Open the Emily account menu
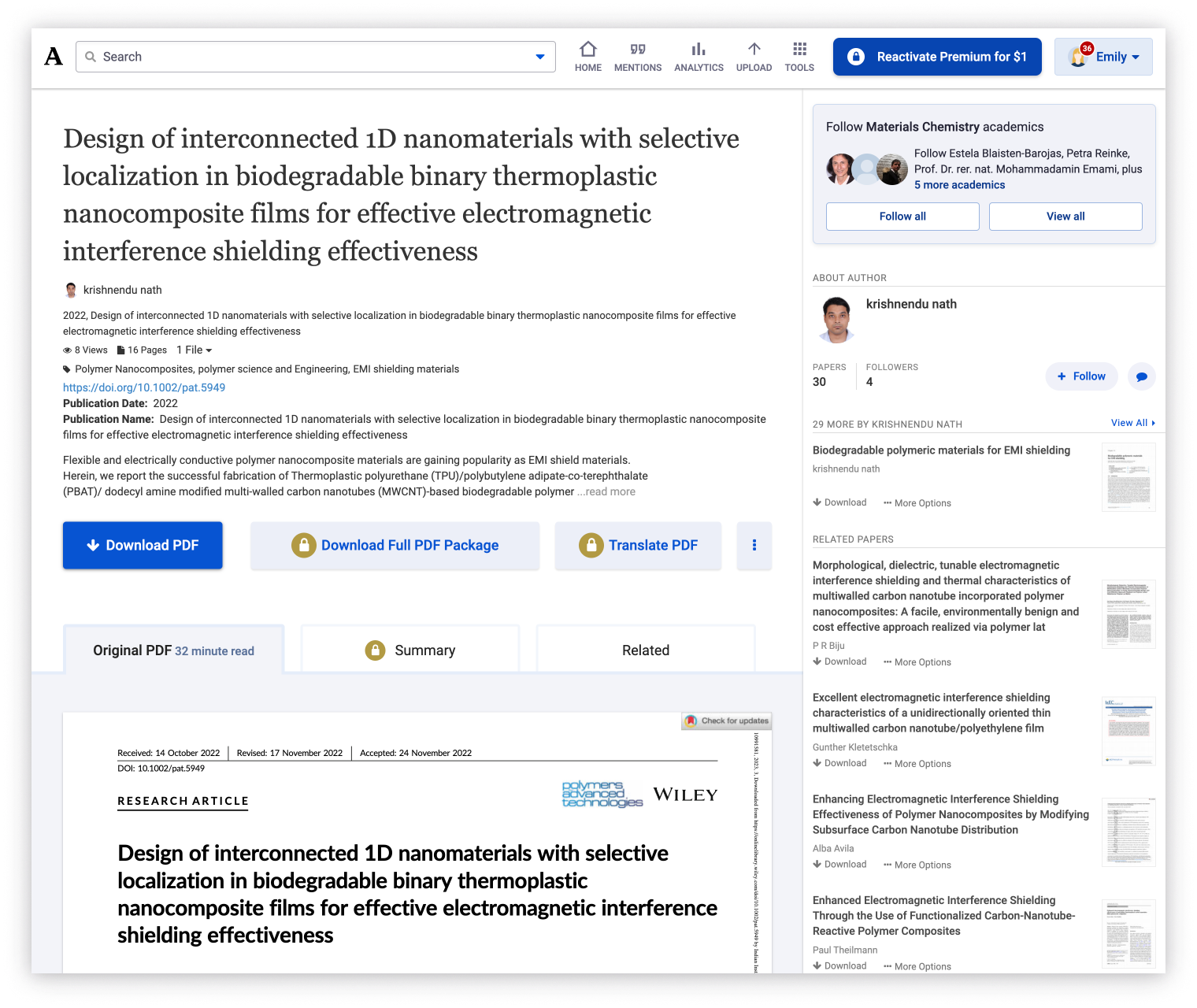Viewport: 1197px width, 1008px height. [x=1103, y=57]
